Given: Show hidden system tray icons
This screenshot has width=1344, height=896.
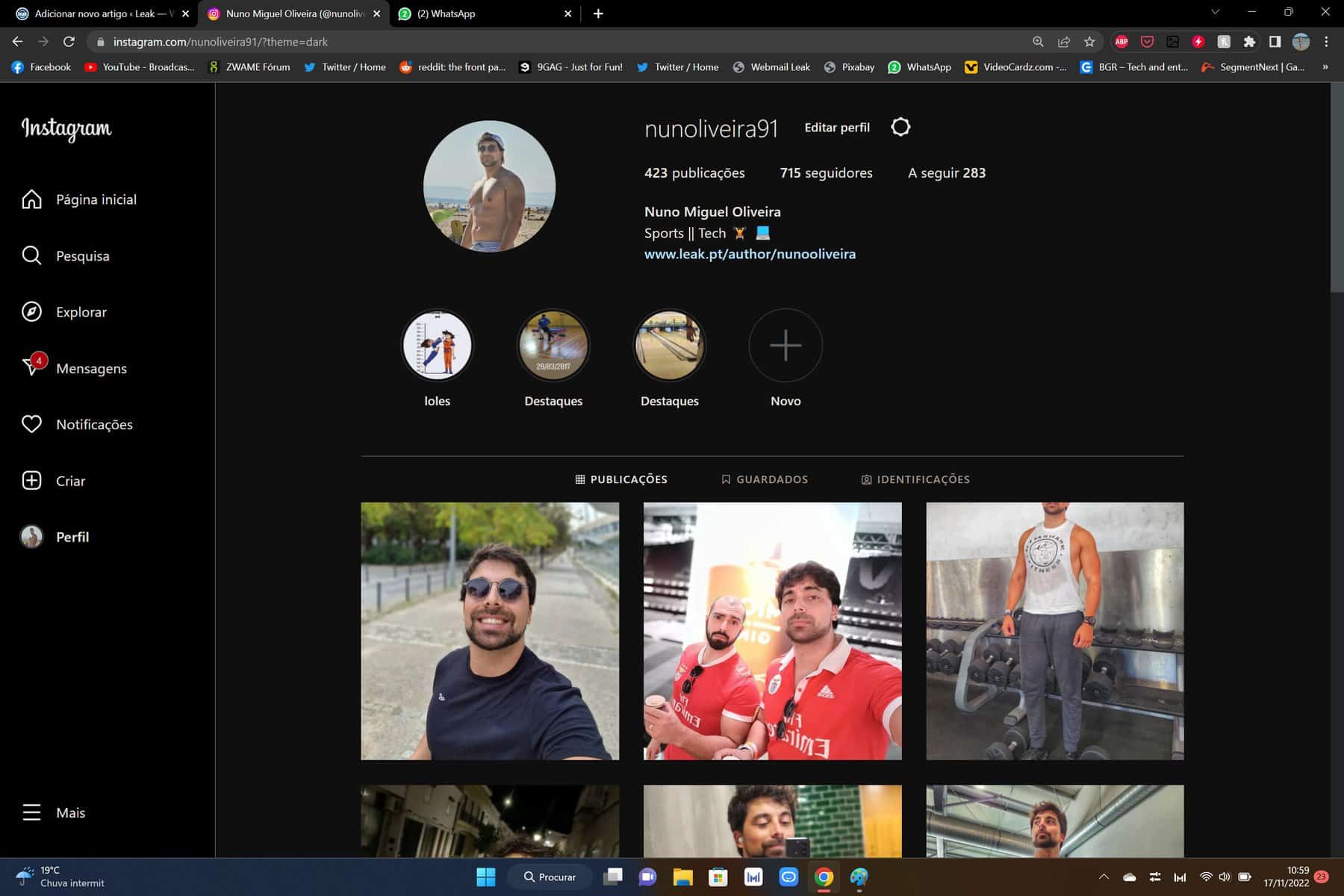Looking at the screenshot, I should [x=1104, y=877].
